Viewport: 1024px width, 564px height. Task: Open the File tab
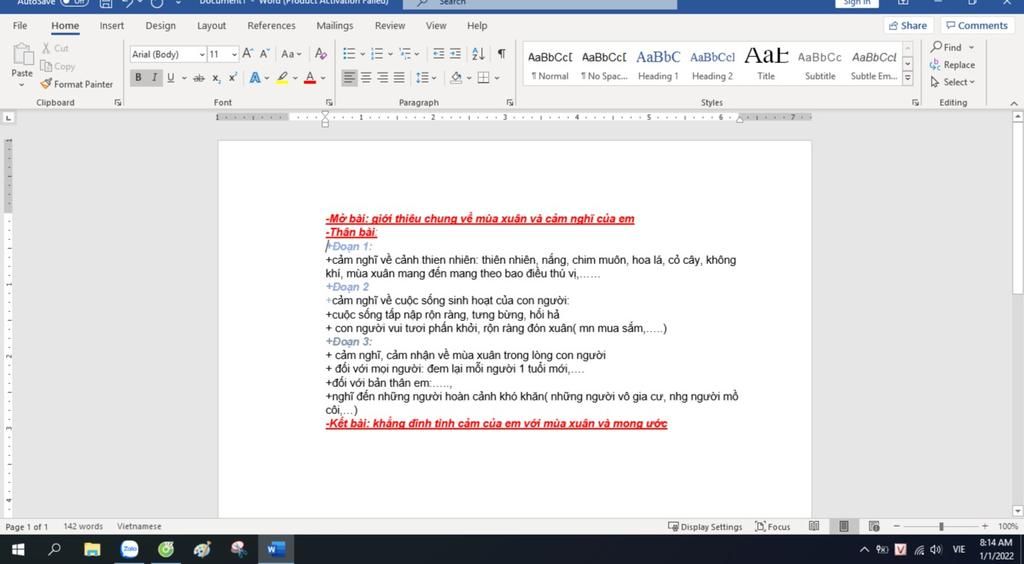pos(20,25)
